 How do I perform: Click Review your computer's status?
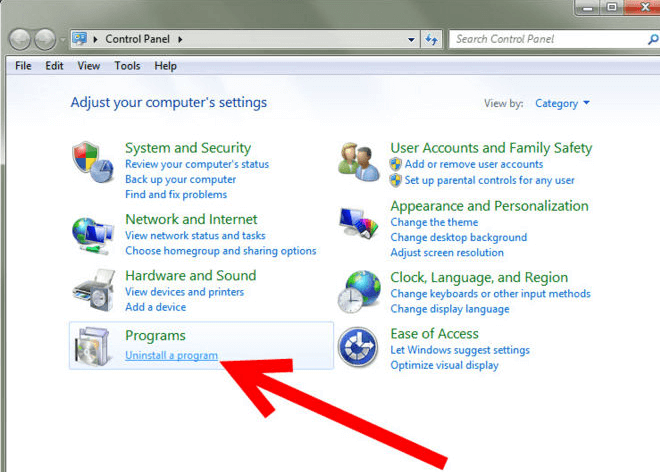click(x=197, y=164)
